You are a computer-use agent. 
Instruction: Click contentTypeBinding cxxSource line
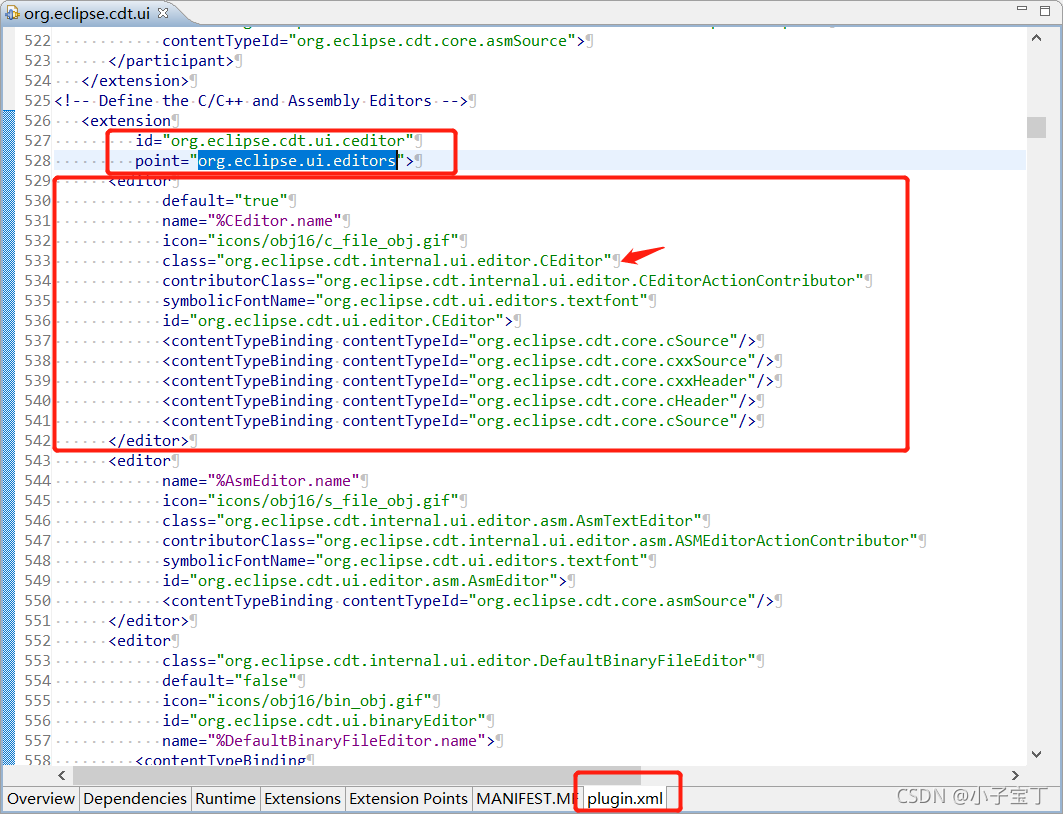click(468, 361)
